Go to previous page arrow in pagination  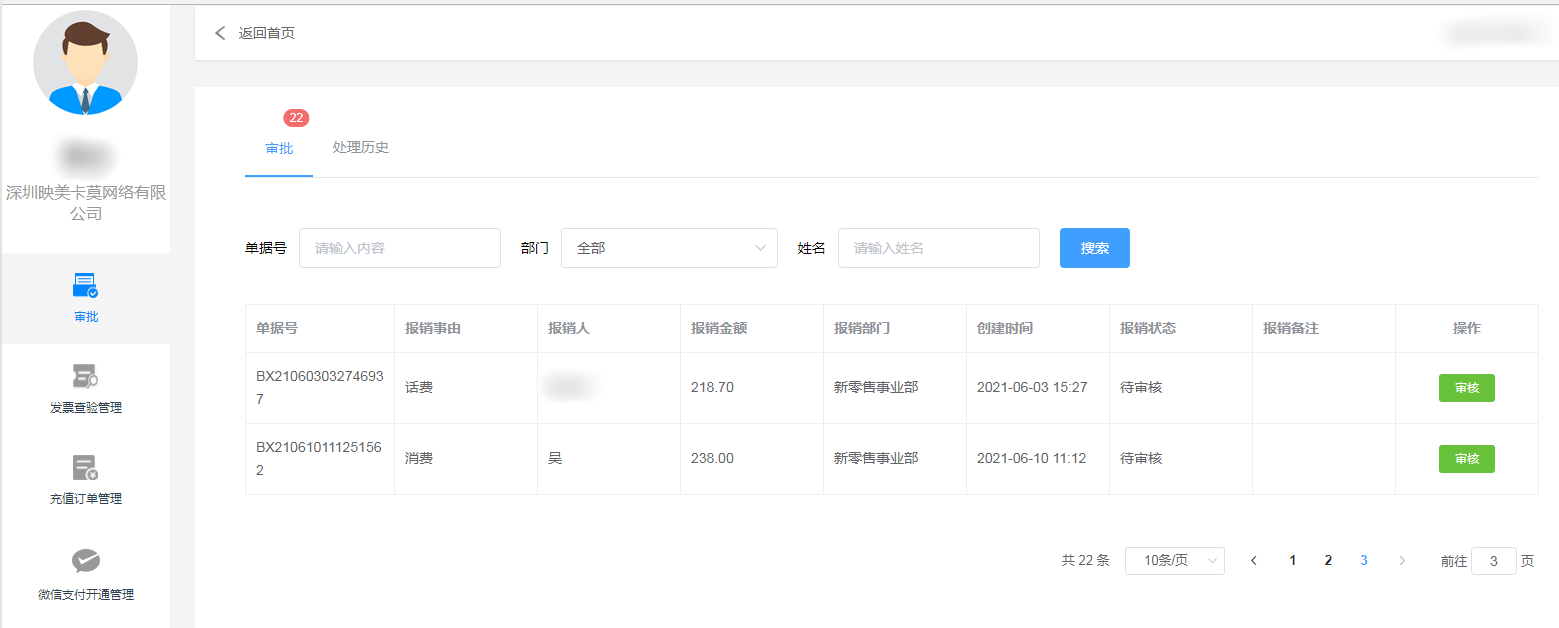click(x=1254, y=561)
